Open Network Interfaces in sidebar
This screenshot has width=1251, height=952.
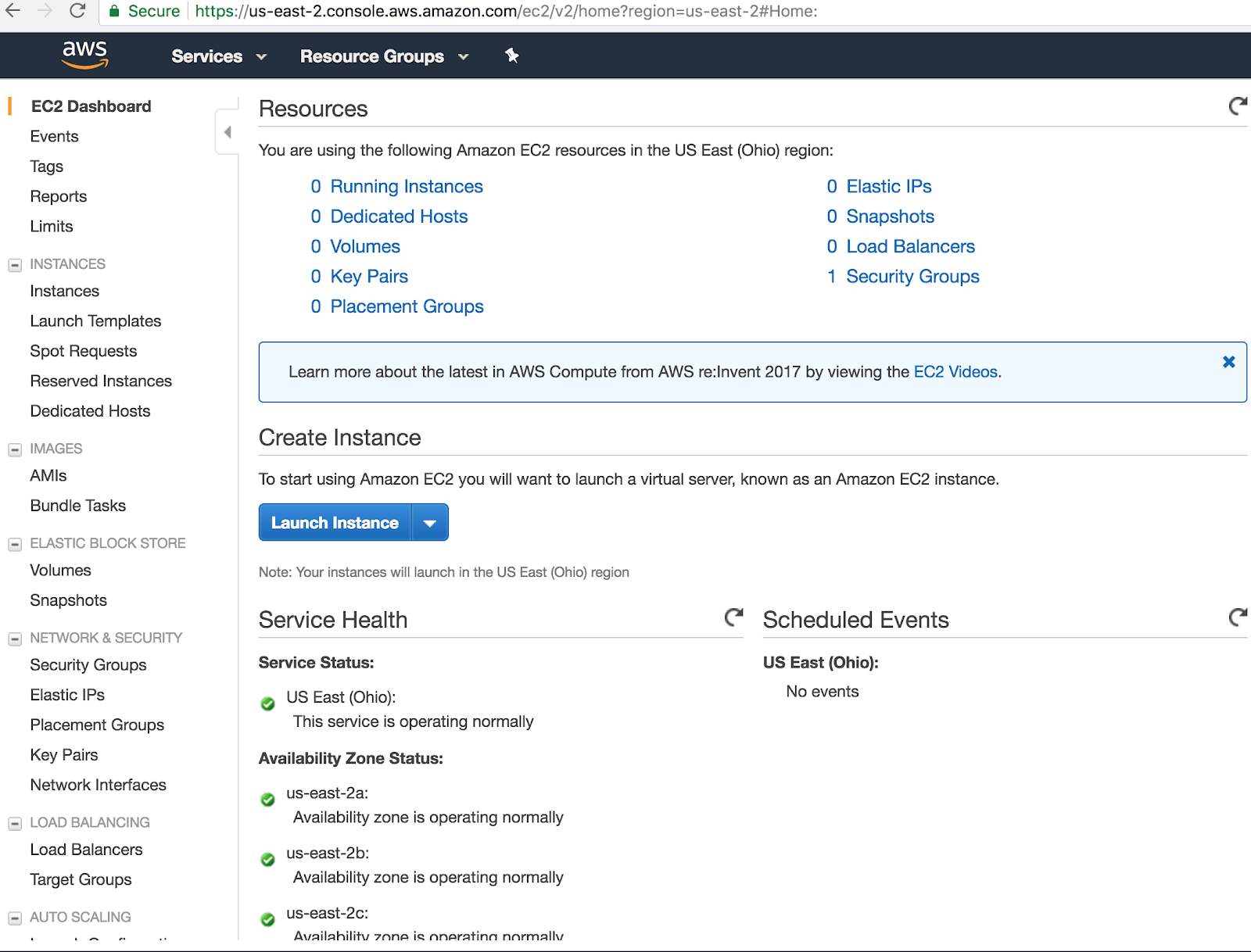click(99, 785)
